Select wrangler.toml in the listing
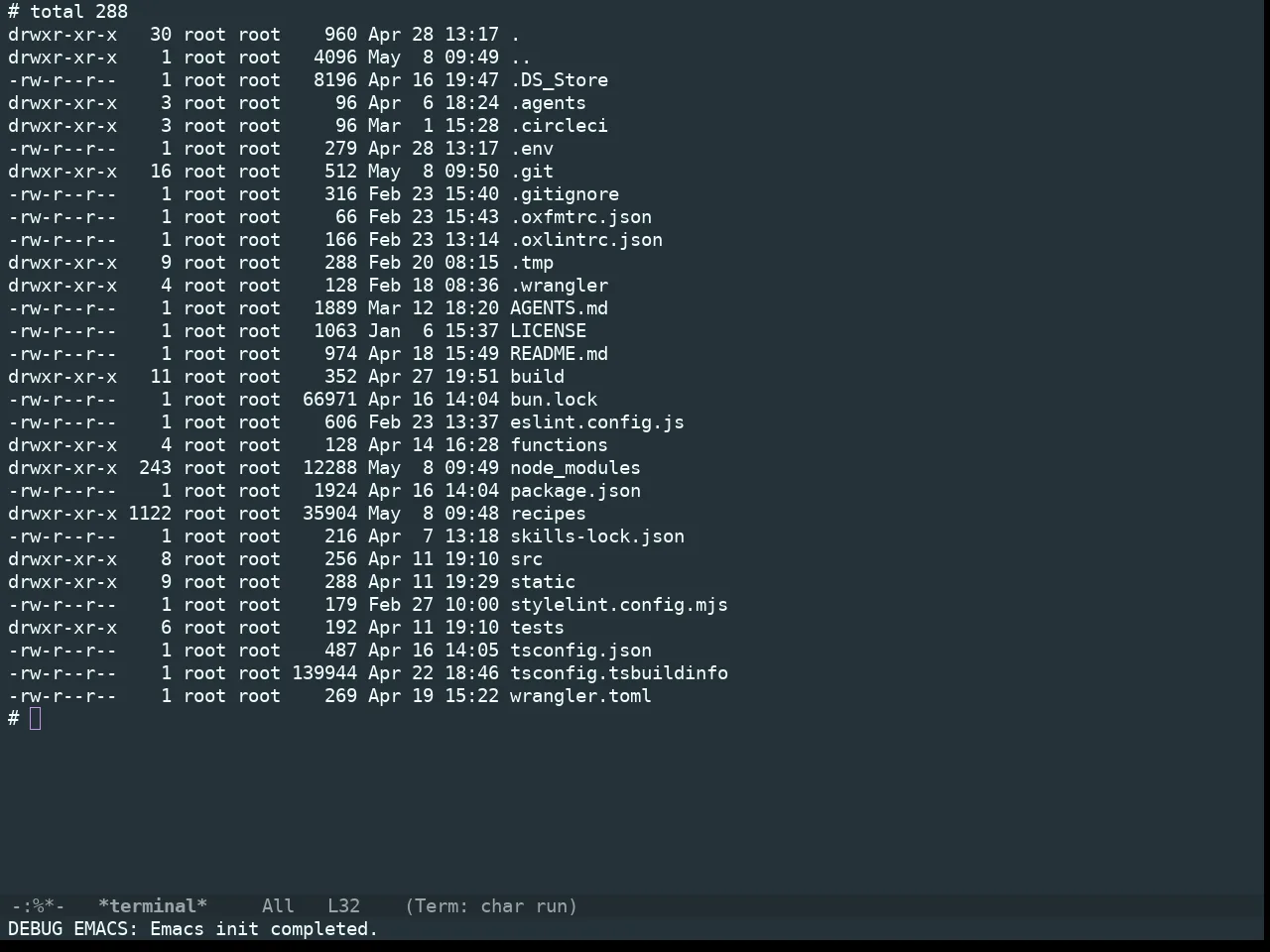1270x952 pixels. 580,696
